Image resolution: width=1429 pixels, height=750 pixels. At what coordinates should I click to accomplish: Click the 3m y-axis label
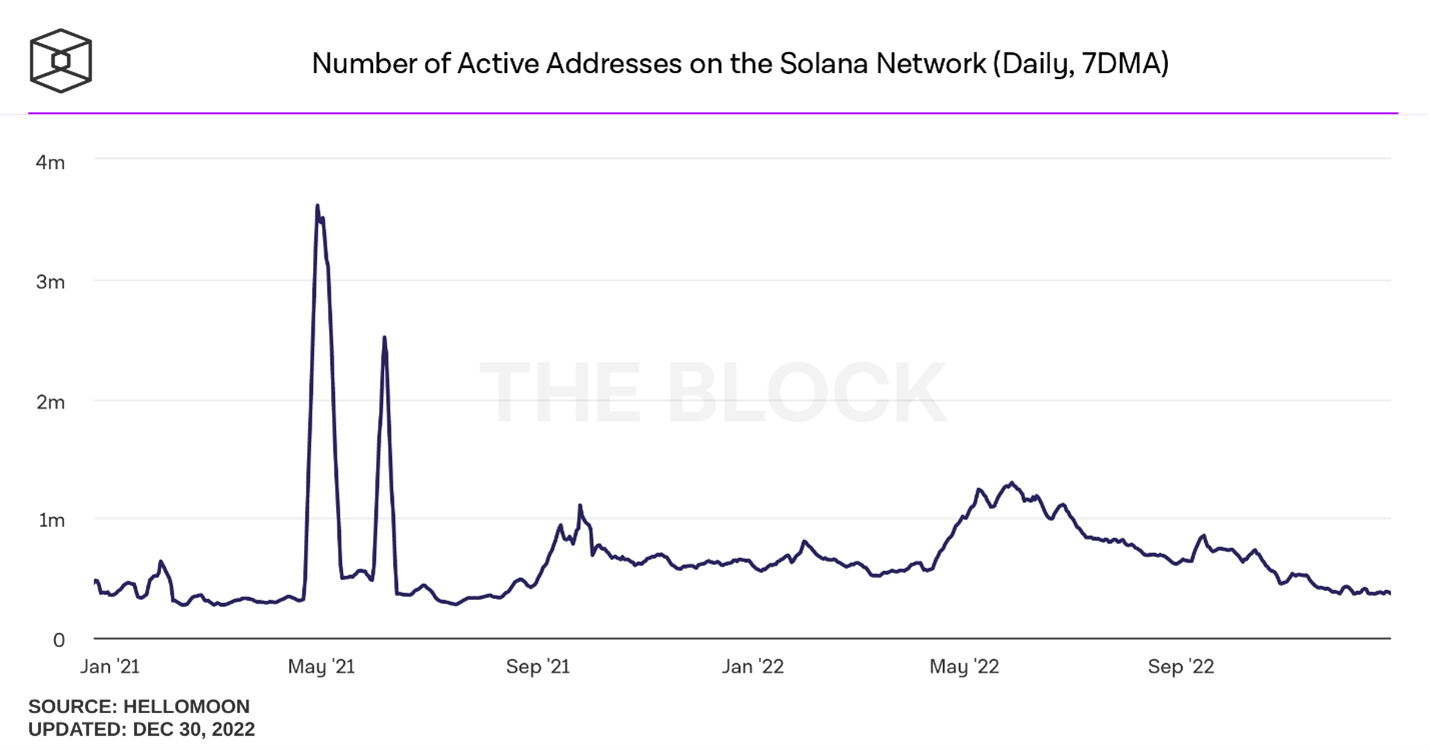pos(51,282)
